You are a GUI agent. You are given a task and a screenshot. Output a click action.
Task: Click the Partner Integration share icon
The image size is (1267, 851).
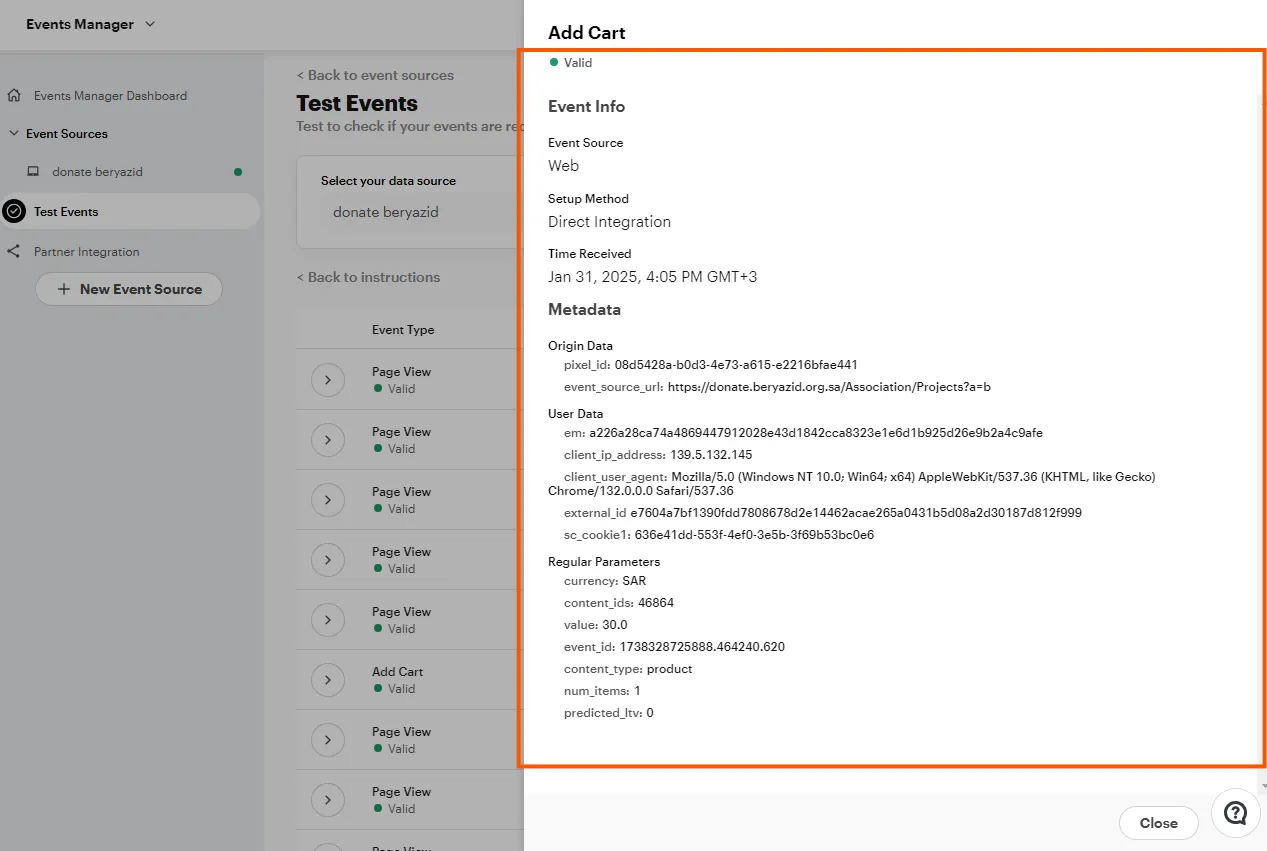click(x=14, y=252)
